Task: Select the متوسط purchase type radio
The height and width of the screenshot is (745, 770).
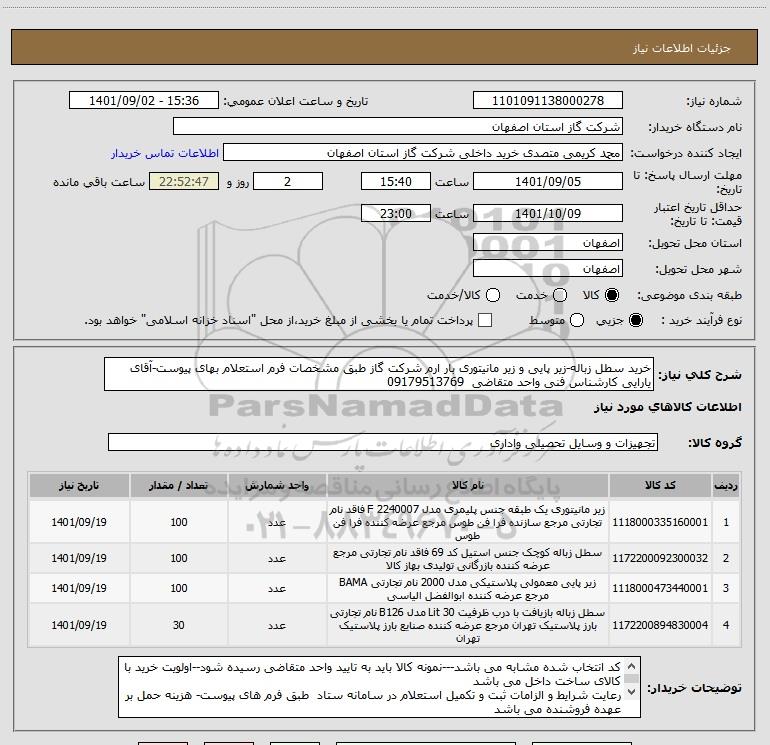Action: [577, 320]
